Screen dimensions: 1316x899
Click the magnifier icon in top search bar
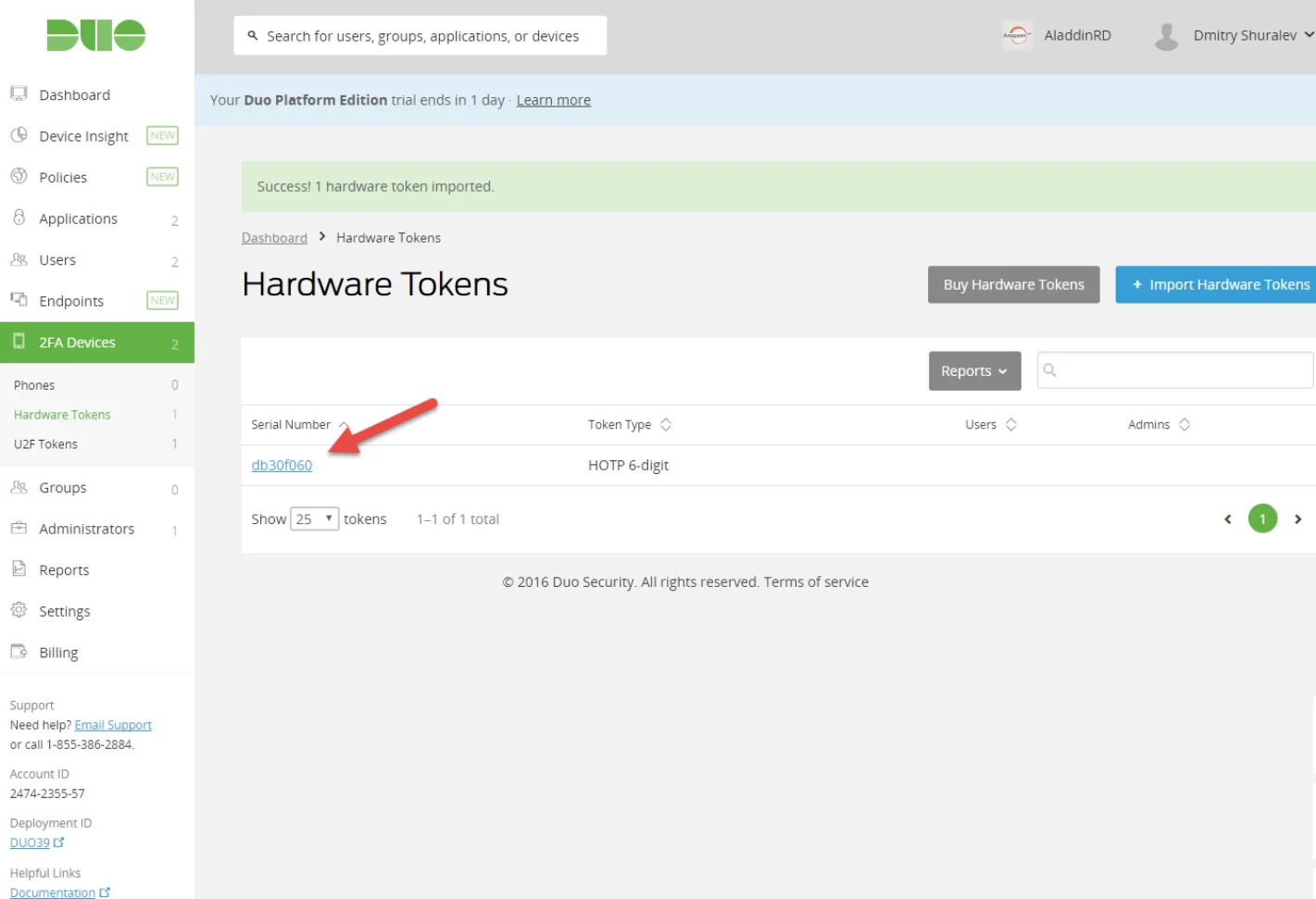coord(252,36)
